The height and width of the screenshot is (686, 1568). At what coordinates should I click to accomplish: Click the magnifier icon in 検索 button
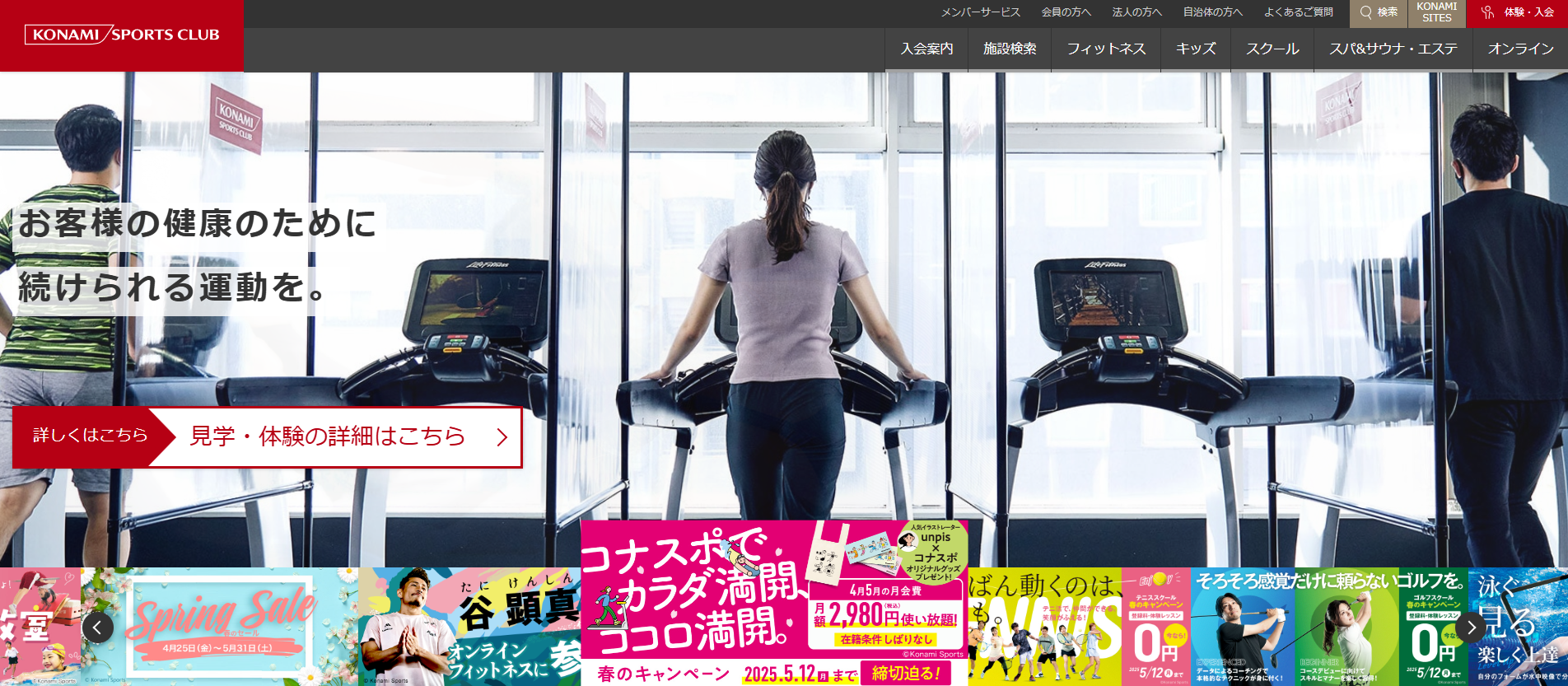click(1366, 12)
